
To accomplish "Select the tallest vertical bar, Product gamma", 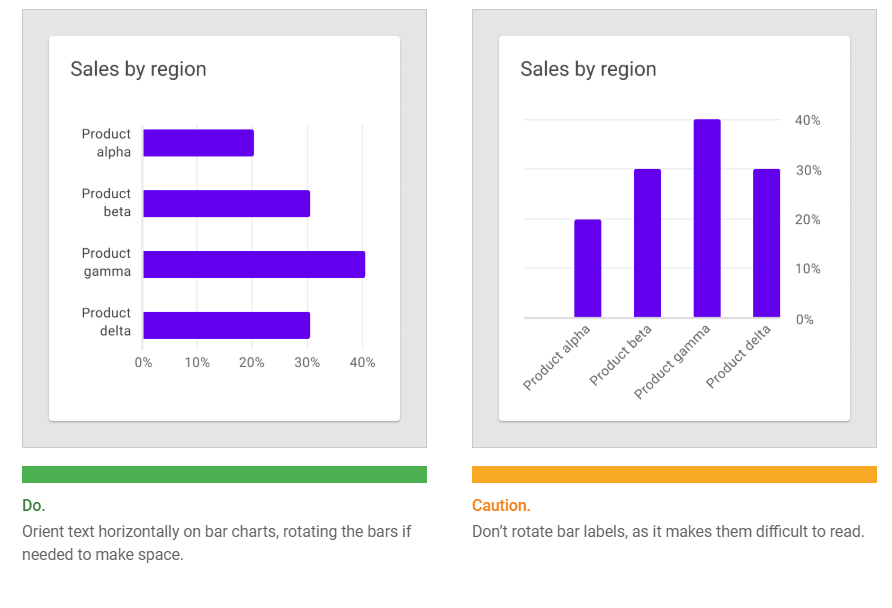I will pos(707,218).
